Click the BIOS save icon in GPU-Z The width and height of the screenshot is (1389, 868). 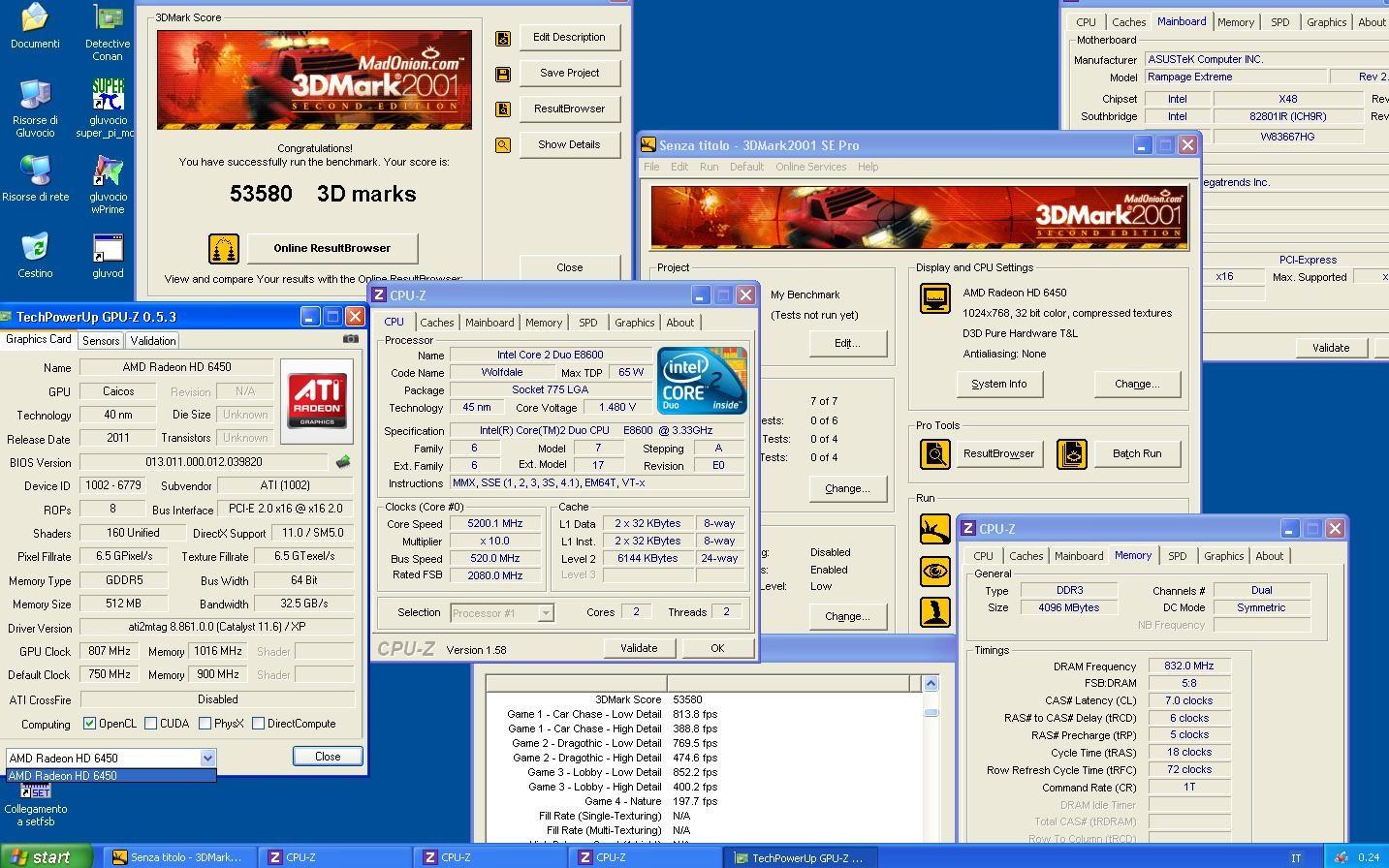[x=343, y=462]
